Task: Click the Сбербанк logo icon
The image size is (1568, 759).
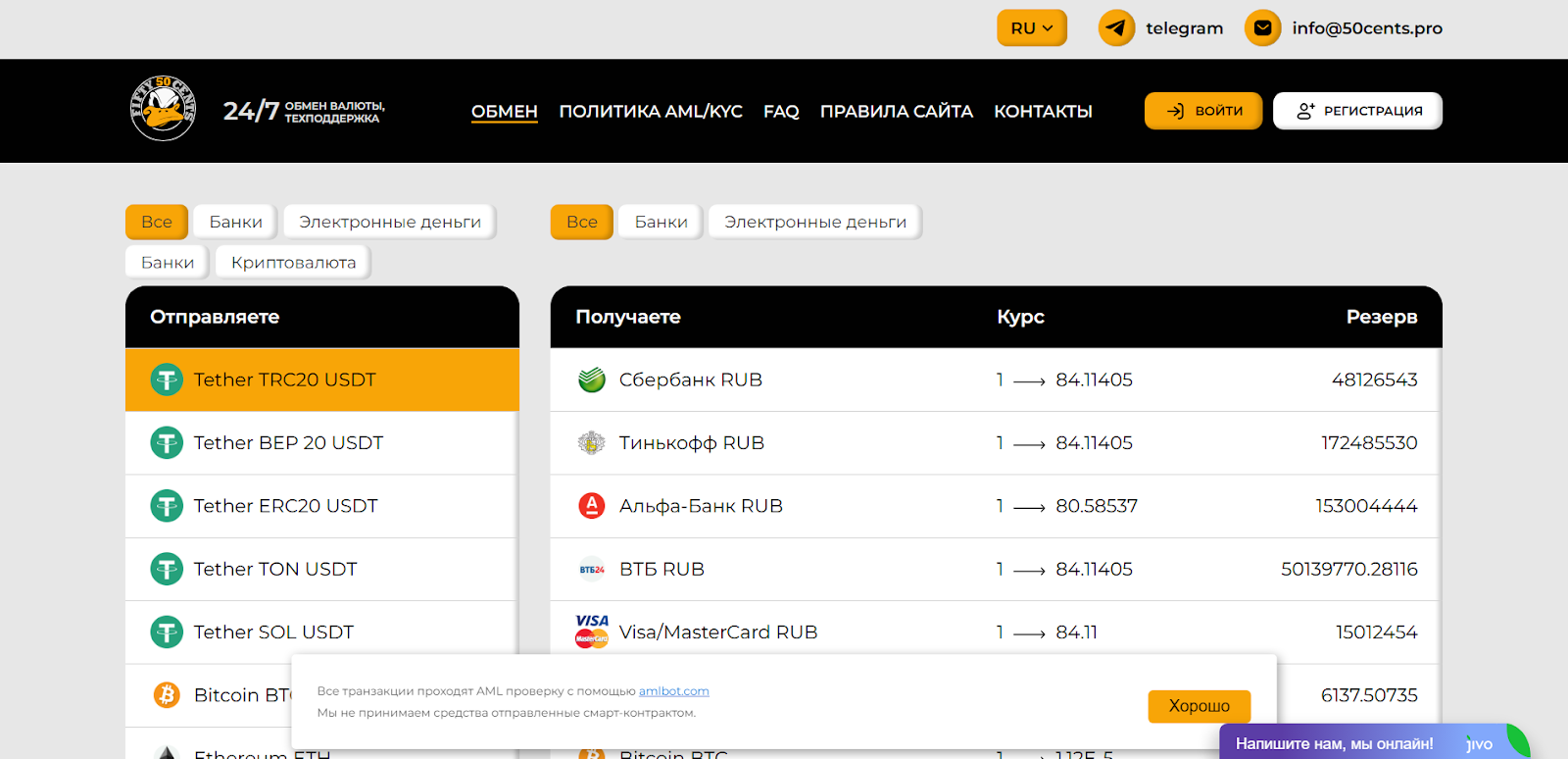Action: (x=592, y=379)
